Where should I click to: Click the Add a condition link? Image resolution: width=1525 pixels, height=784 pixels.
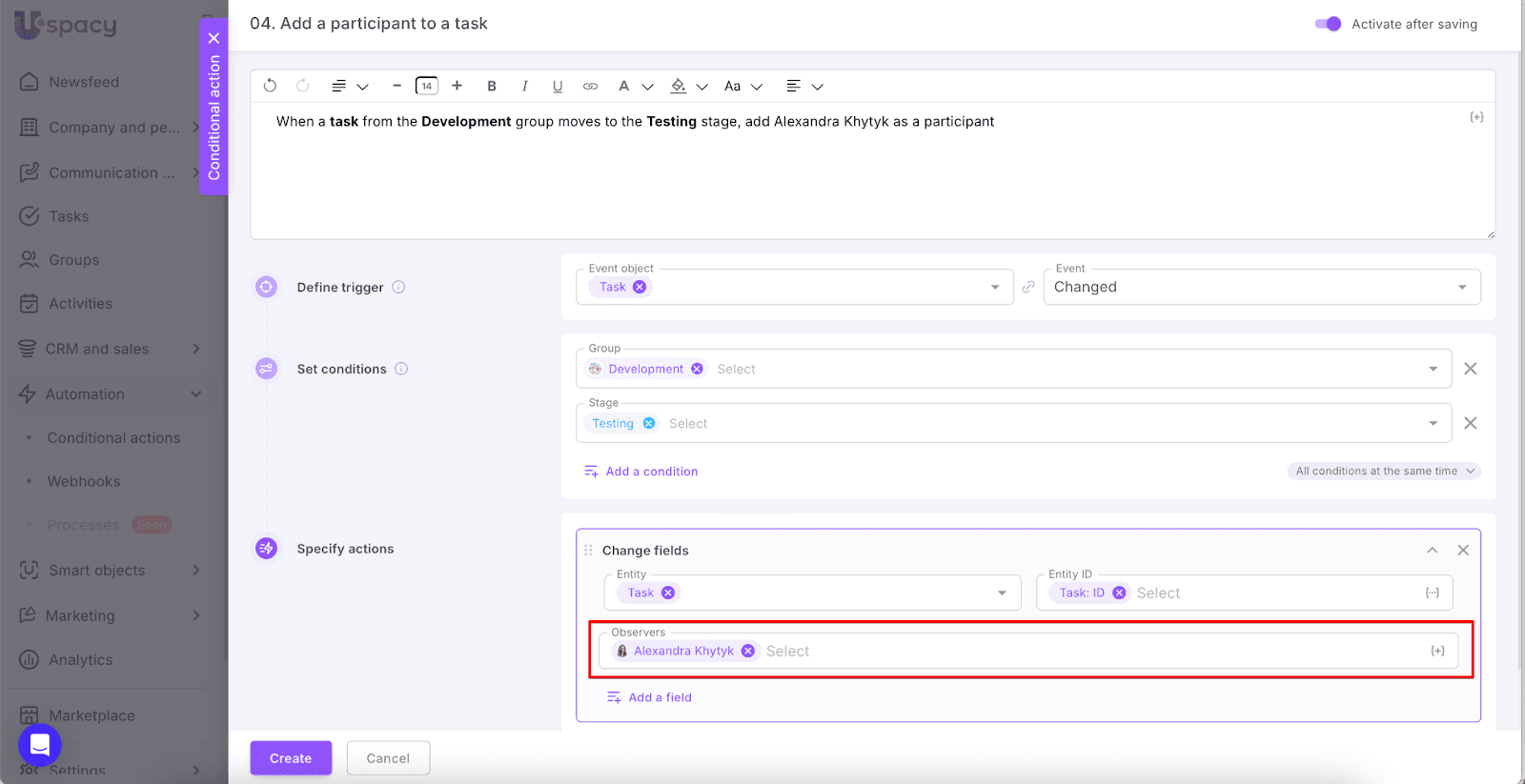coord(651,471)
